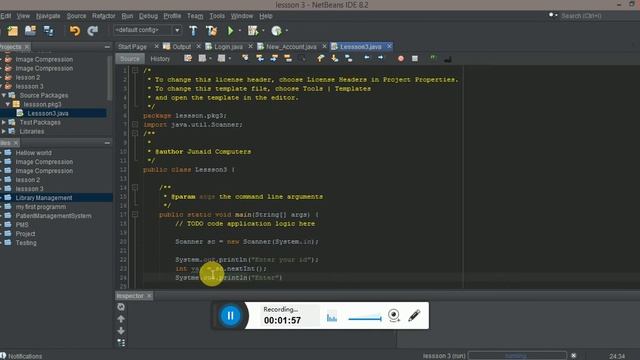Open the Output tab
The height and width of the screenshot is (360, 640).
coord(182,47)
